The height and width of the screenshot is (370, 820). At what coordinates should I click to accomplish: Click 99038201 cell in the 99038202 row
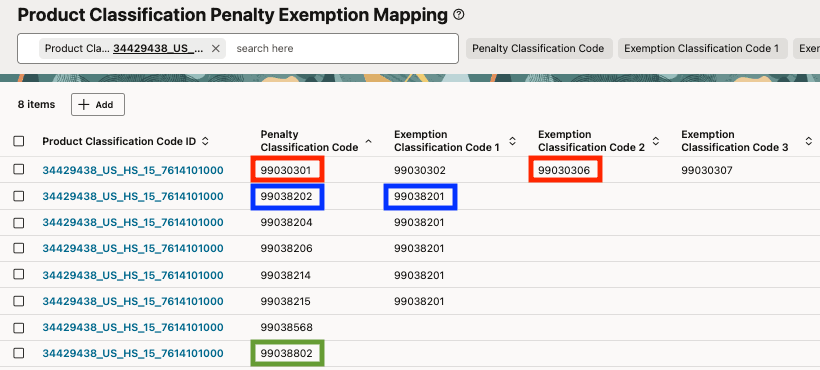(x=419, y=196)
